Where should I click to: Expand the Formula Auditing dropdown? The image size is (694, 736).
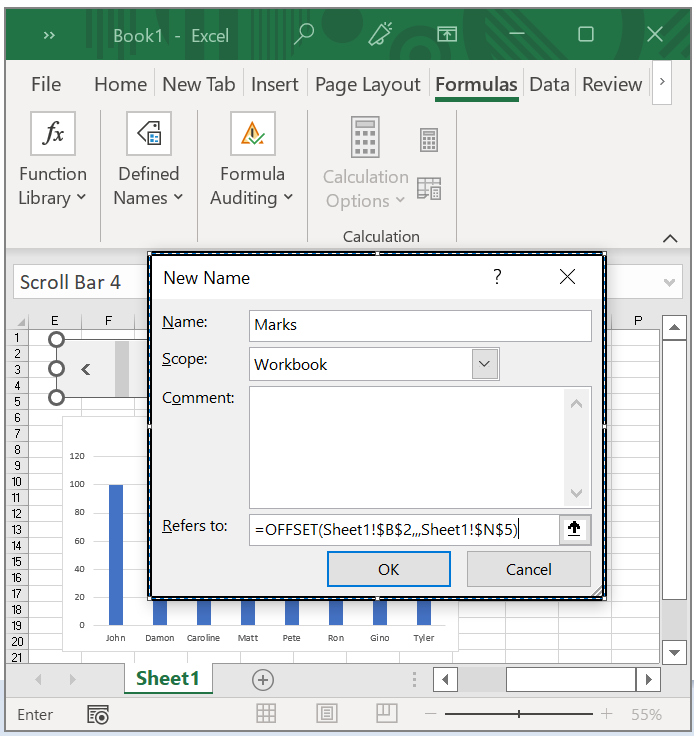click(288, 197)
